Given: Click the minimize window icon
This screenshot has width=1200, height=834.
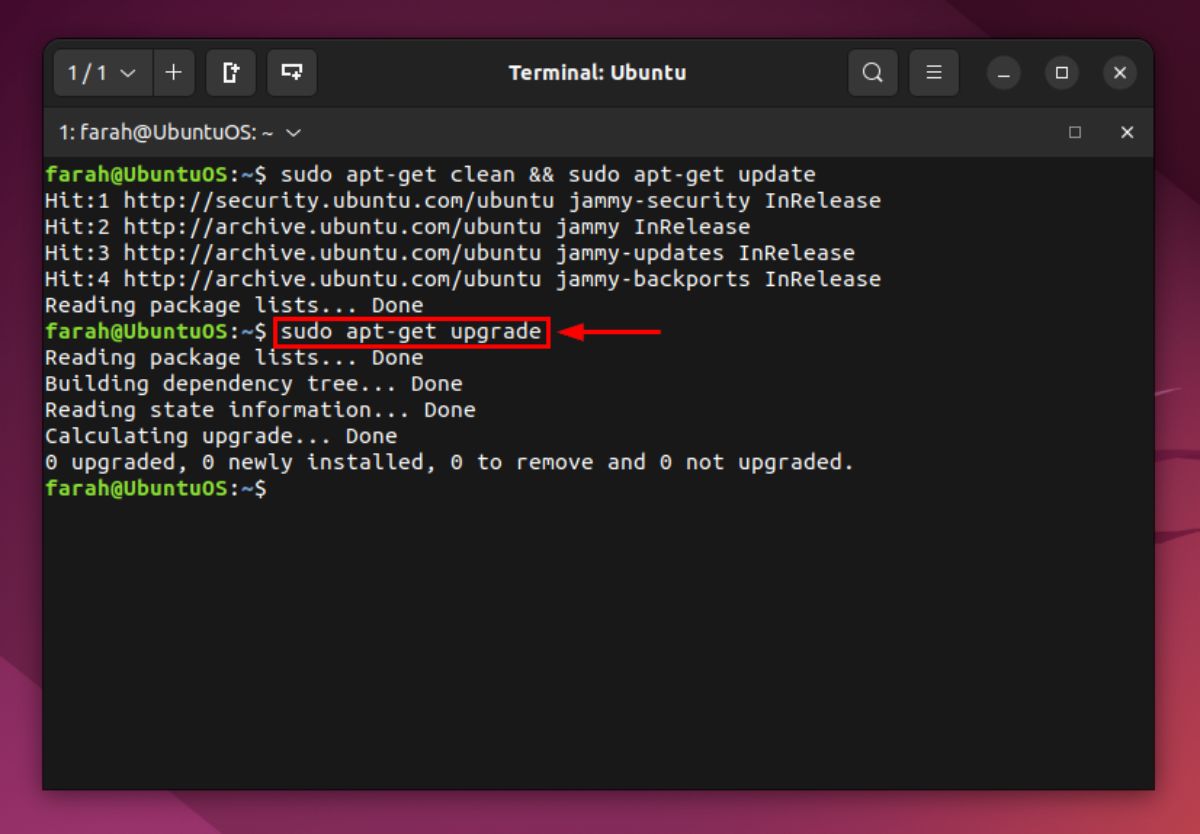Looking at the screenshot, I should pos(1003,73).
